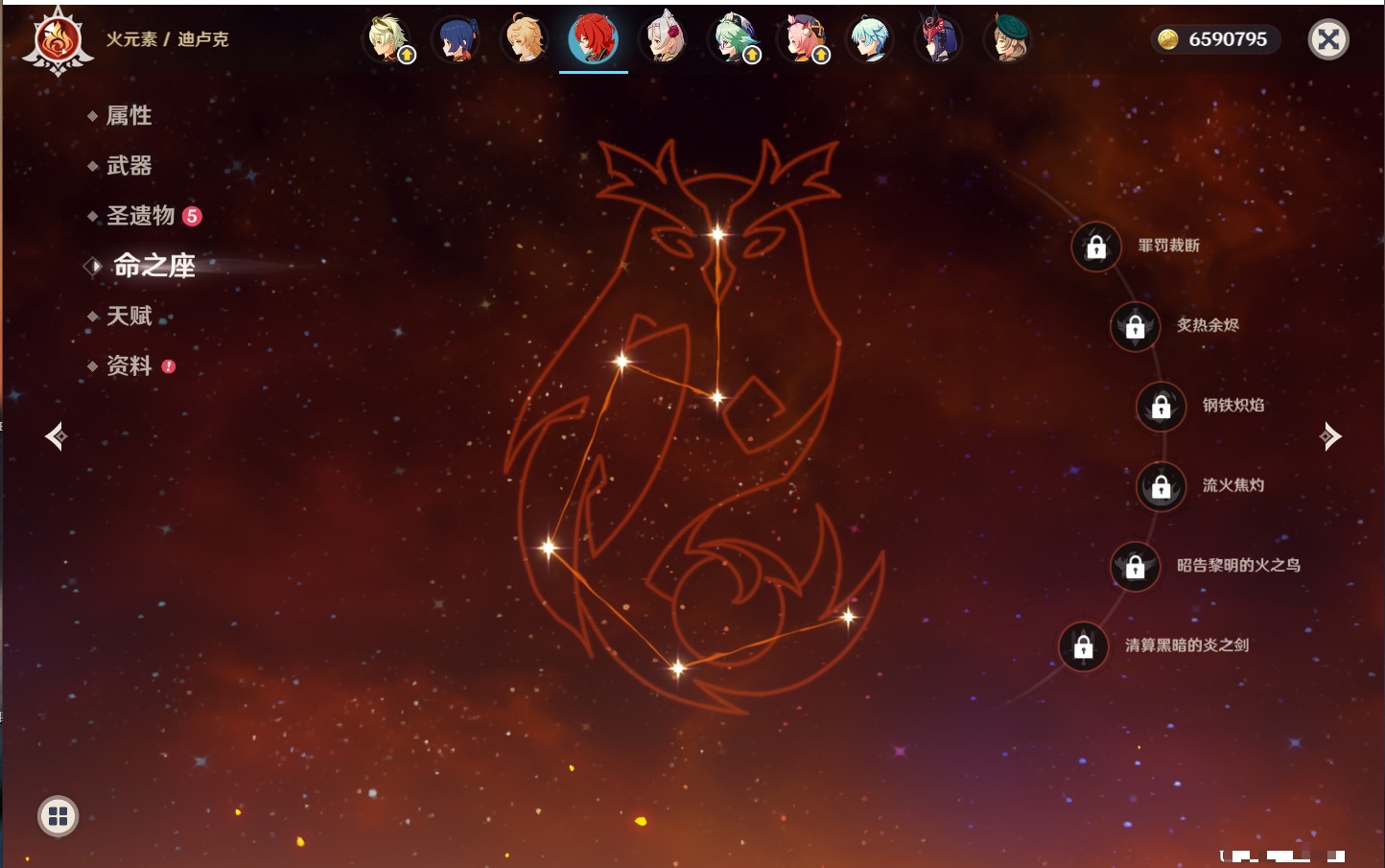Image resolution: width=1385 pixels, height=868 pixels.
Task: Select the green-haired character with glasses
Action: click(x=733, y=39)
